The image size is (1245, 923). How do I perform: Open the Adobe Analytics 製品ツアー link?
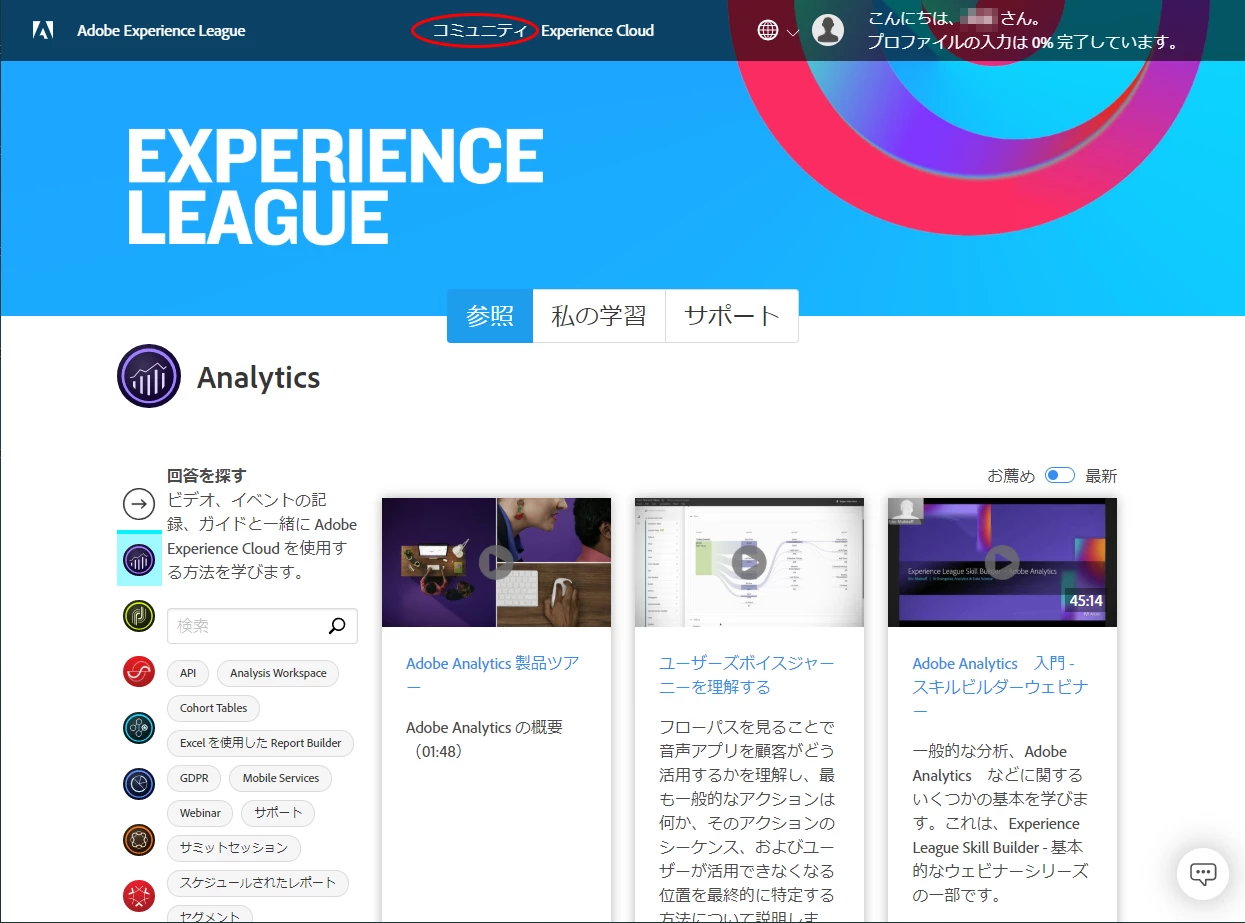pyautogui.click(x=493, y=675)
